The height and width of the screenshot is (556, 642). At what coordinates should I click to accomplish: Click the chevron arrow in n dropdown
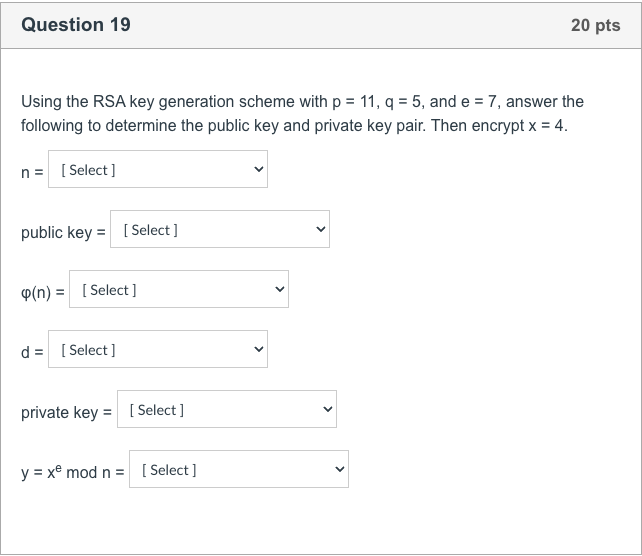pyautogui.click(x=258, y=169)
